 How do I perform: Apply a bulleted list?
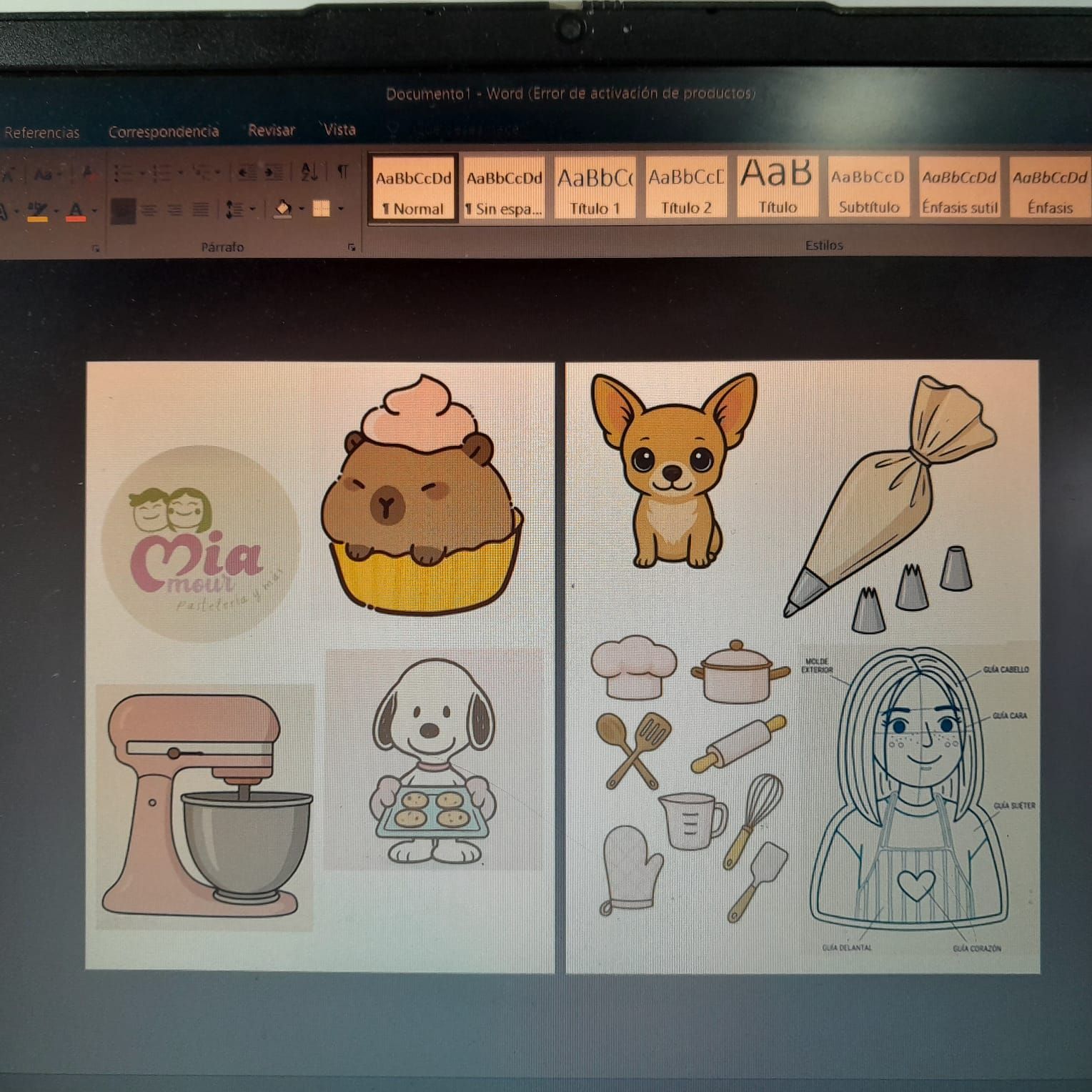pos(124,173)
